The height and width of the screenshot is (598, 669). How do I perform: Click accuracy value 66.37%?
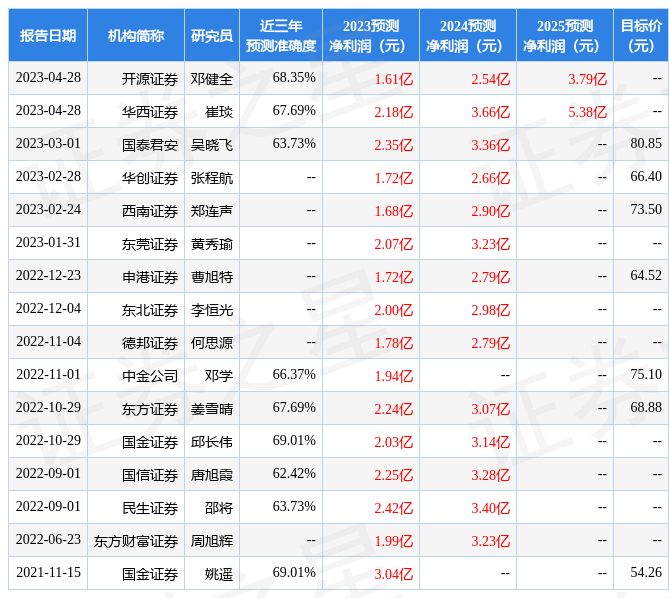click(294, 374)
